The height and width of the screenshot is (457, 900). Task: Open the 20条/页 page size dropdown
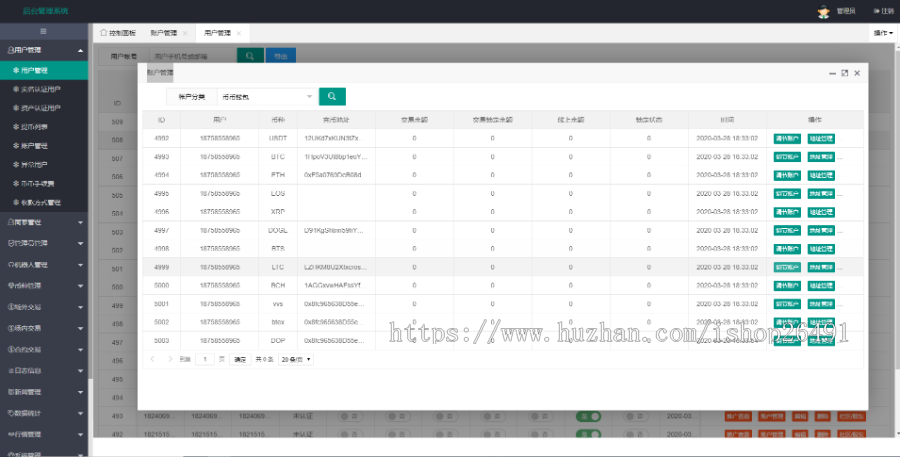click(x=296, y=358)
